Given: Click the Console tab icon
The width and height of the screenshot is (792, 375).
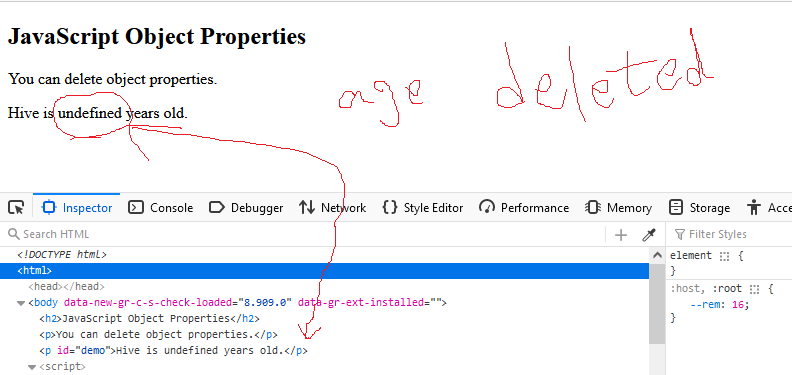Looking at the screenshot, I should pos(135,208).
